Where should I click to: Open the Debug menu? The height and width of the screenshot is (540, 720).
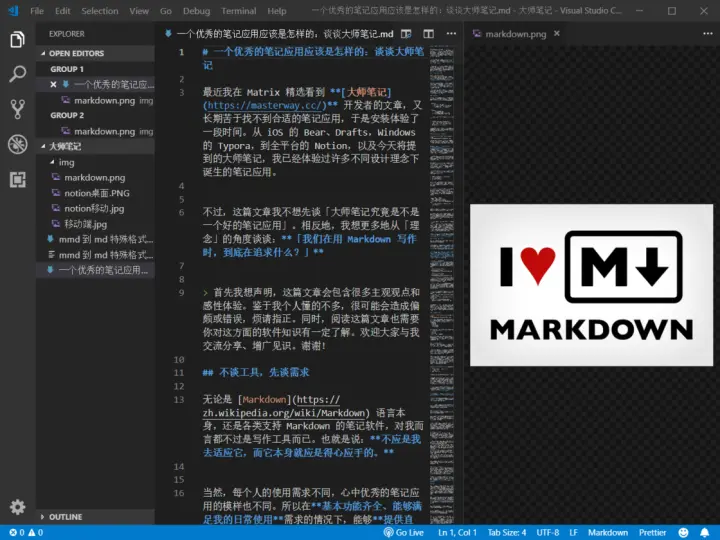(x=196, y=11)
